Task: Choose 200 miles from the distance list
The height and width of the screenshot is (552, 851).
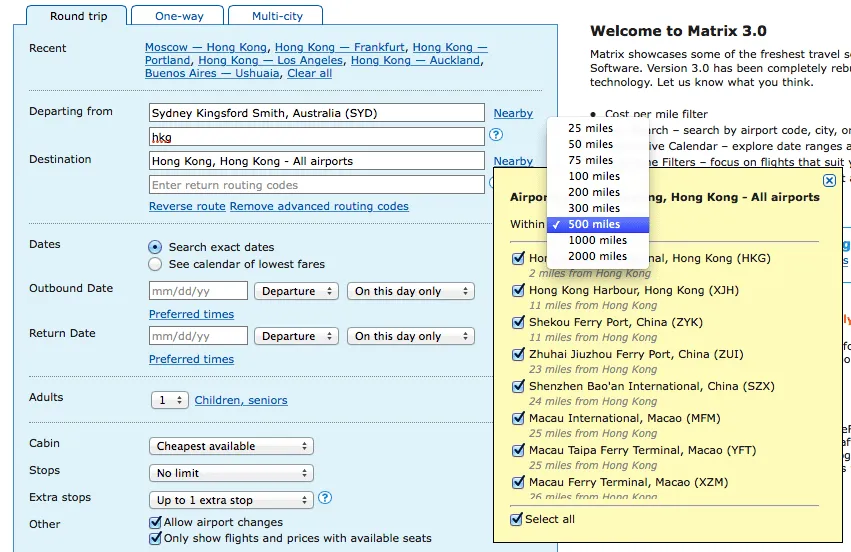Action: [598, 192]
